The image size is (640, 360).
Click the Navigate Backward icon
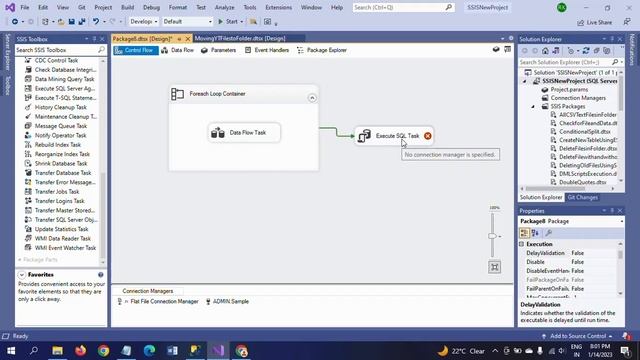coord(15,22)
